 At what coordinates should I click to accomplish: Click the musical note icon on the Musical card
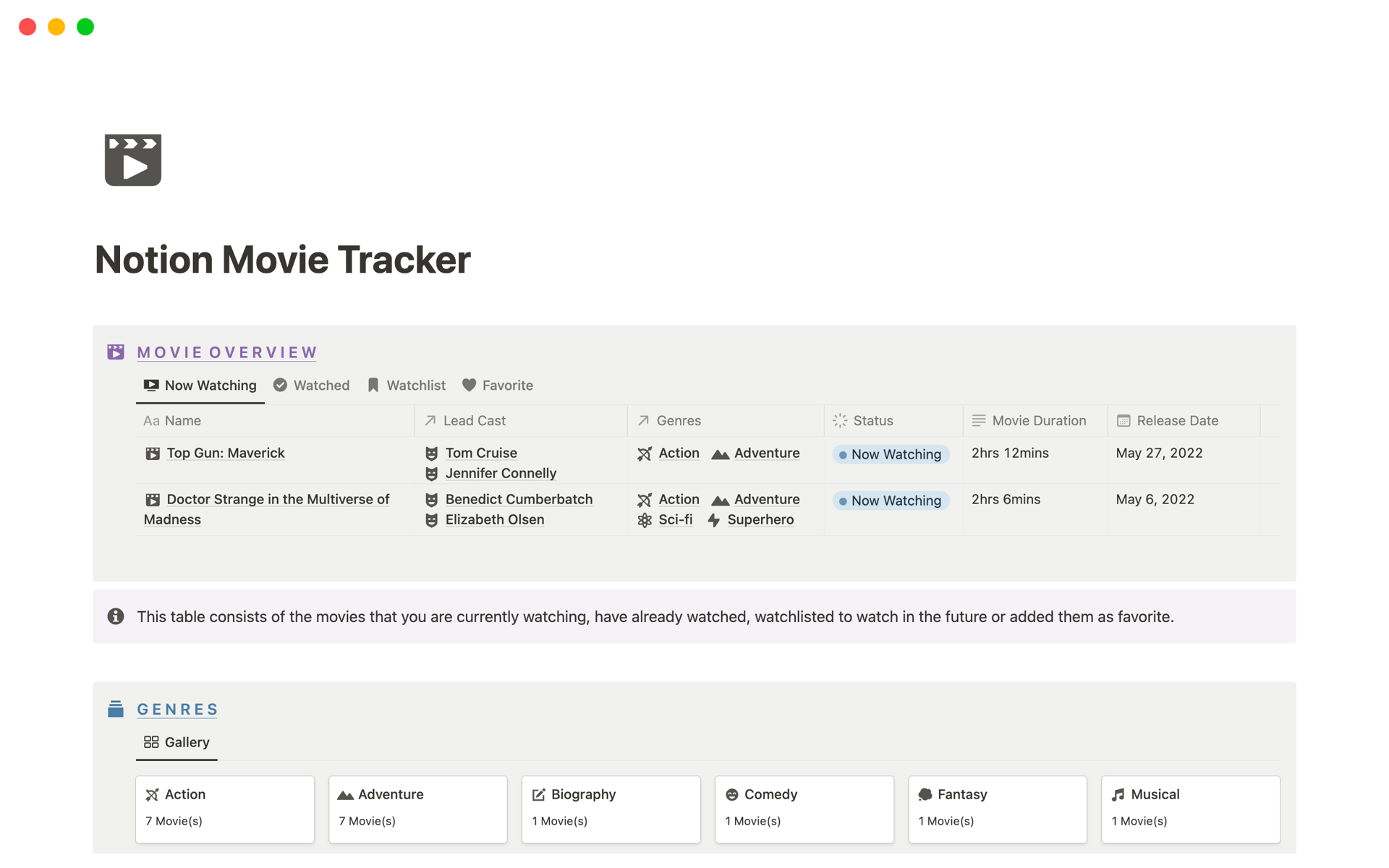click(x=1118, y=793)
